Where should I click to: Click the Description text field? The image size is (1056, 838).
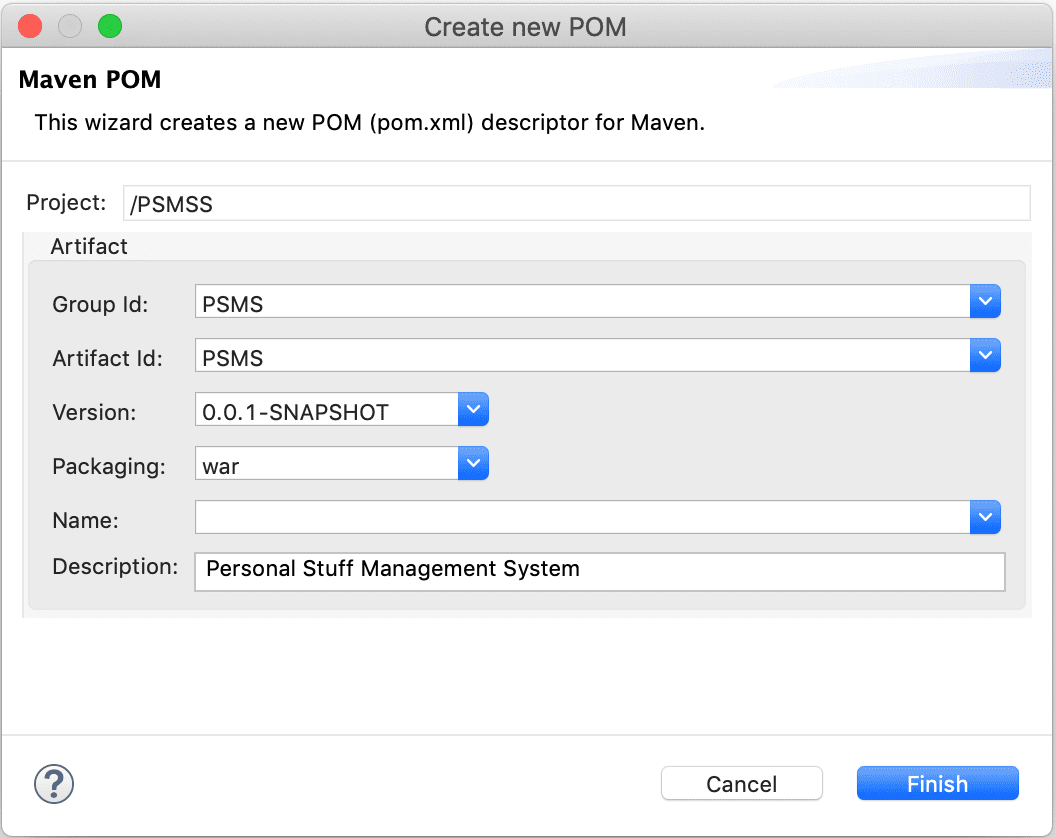(x=599, y=572)
